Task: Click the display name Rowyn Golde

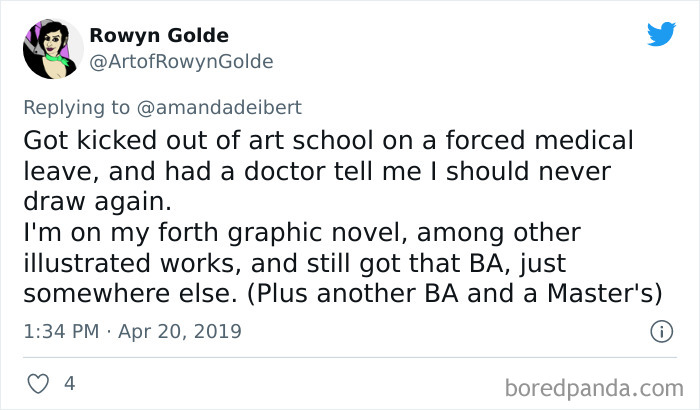Action: (158, 36)
